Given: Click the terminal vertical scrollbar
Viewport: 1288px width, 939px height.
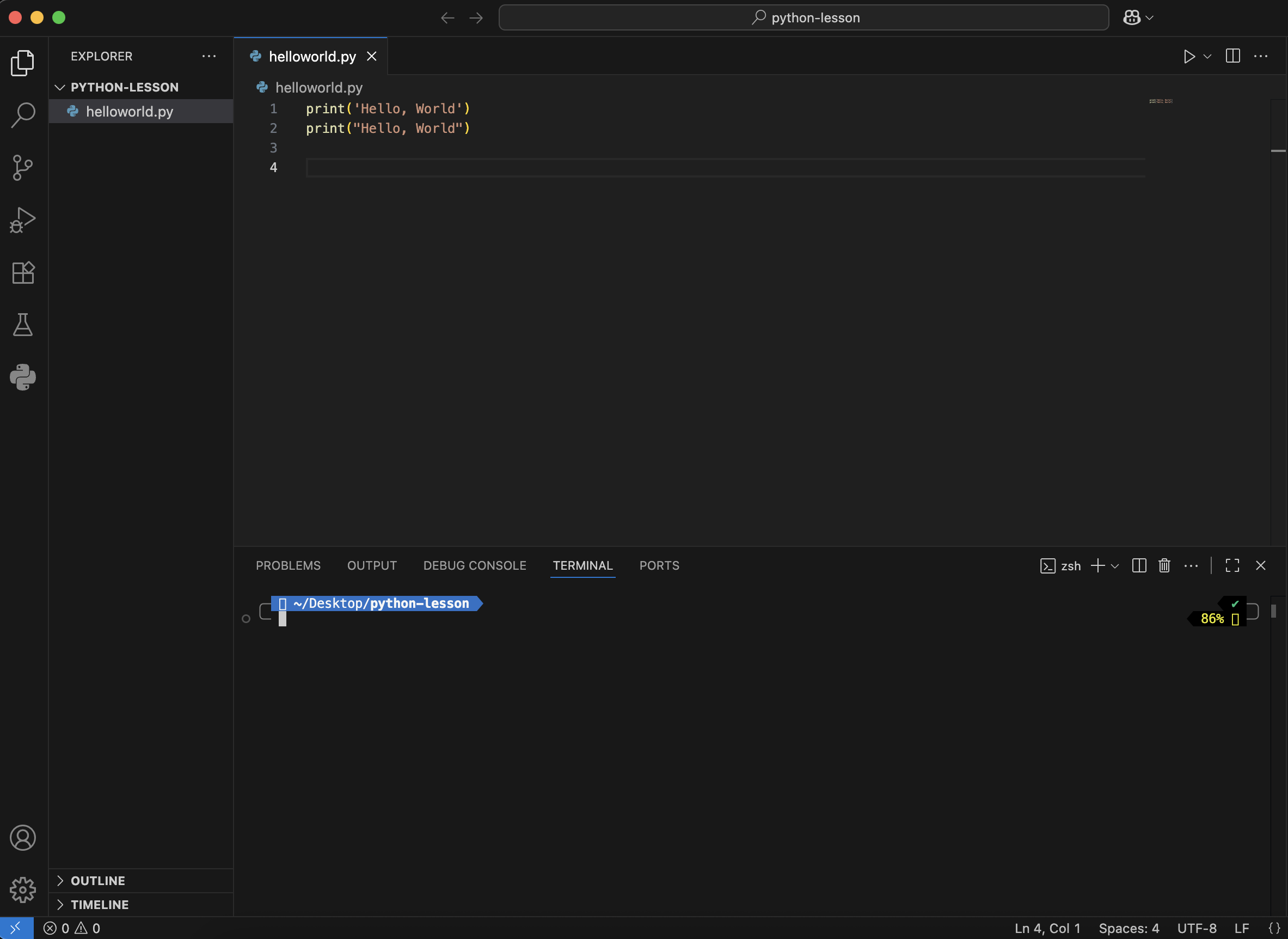Looking at the screenshot, I should coord(1274,611).
